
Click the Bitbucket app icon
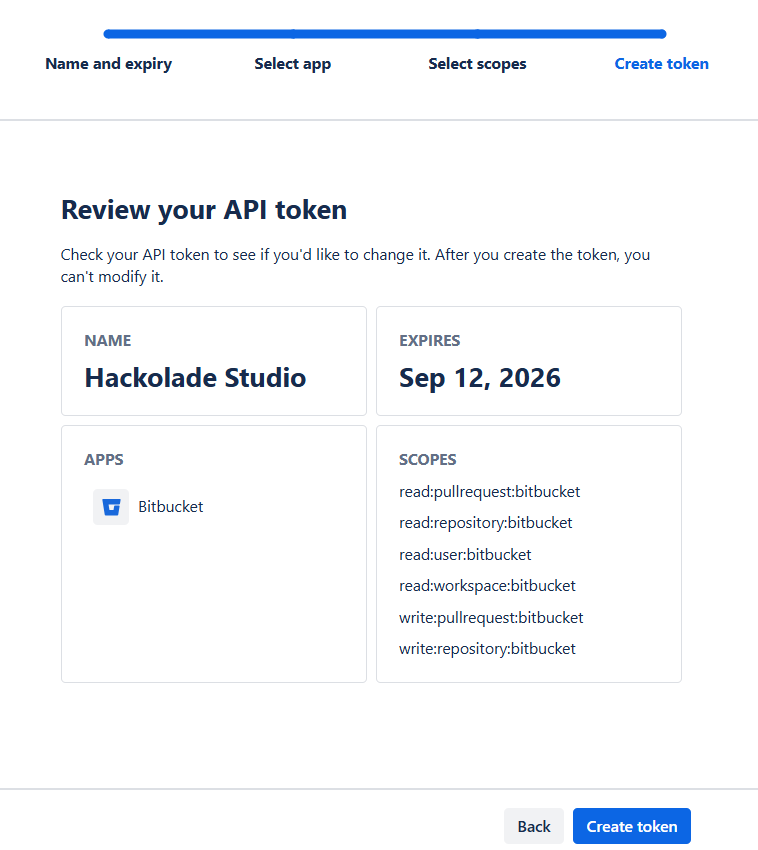pos(111,507)
